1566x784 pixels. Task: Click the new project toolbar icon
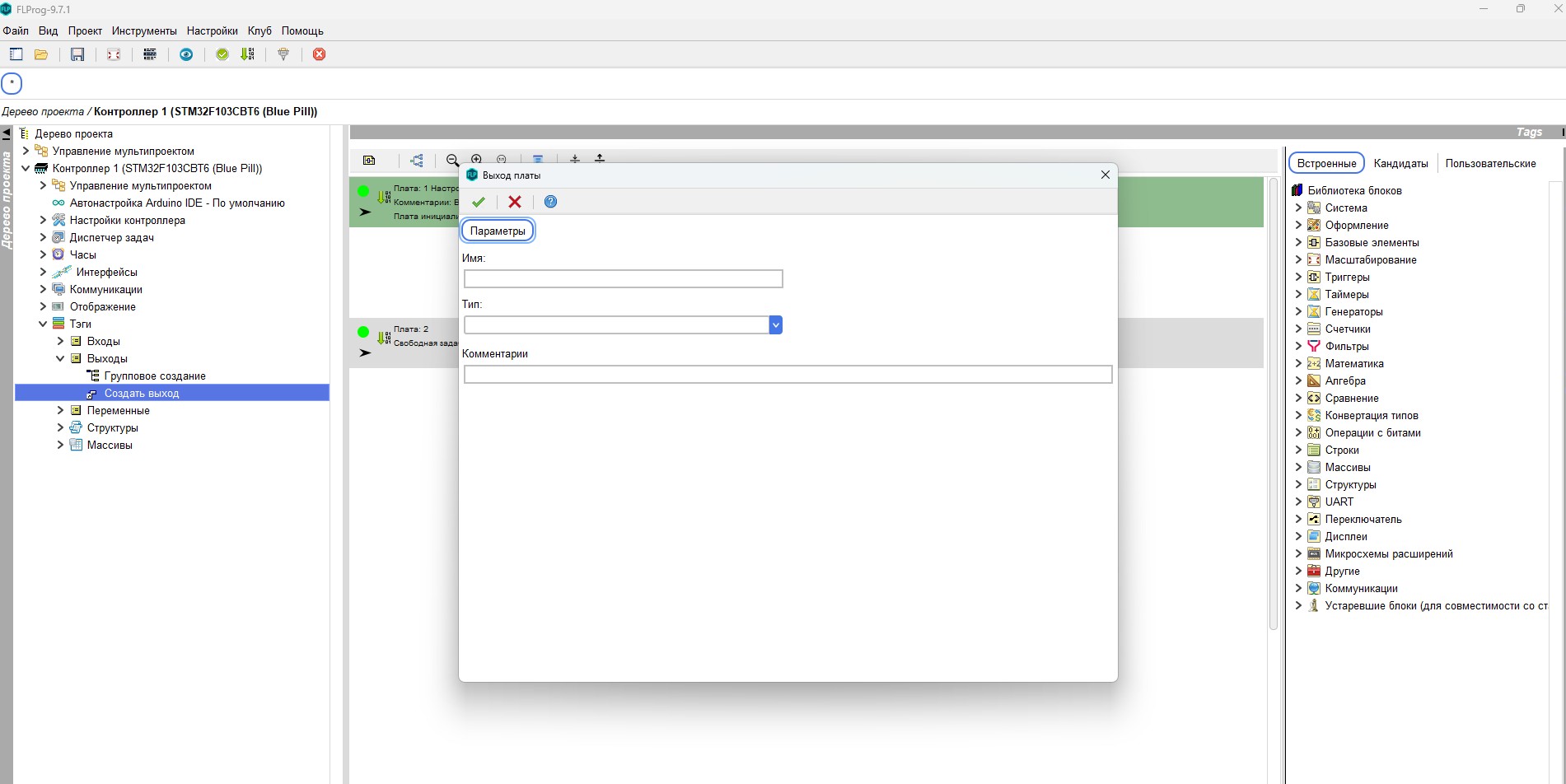[16, 54]
